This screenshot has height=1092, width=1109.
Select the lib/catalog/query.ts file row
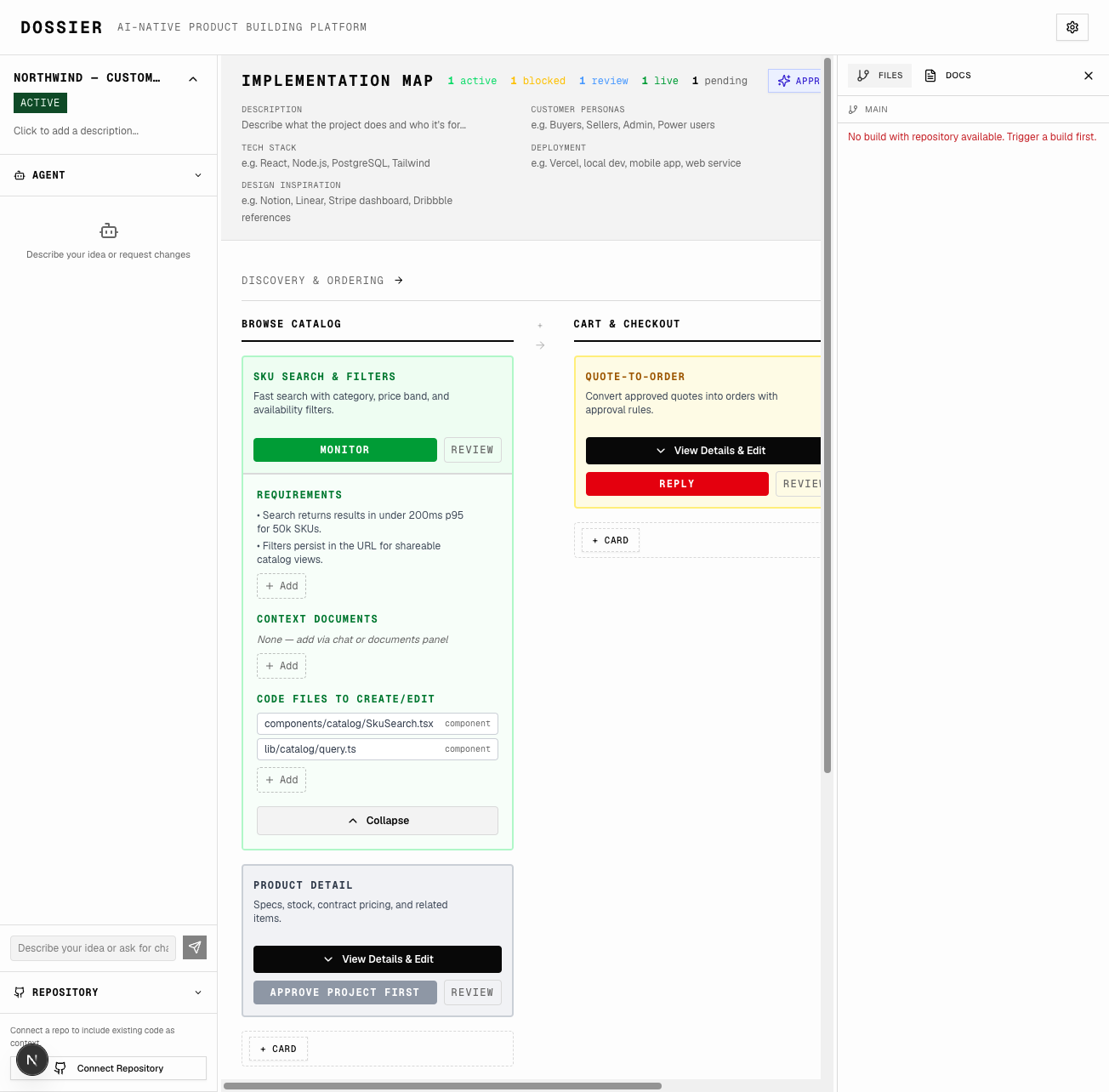pyautogui.click(x=378, y=749)
